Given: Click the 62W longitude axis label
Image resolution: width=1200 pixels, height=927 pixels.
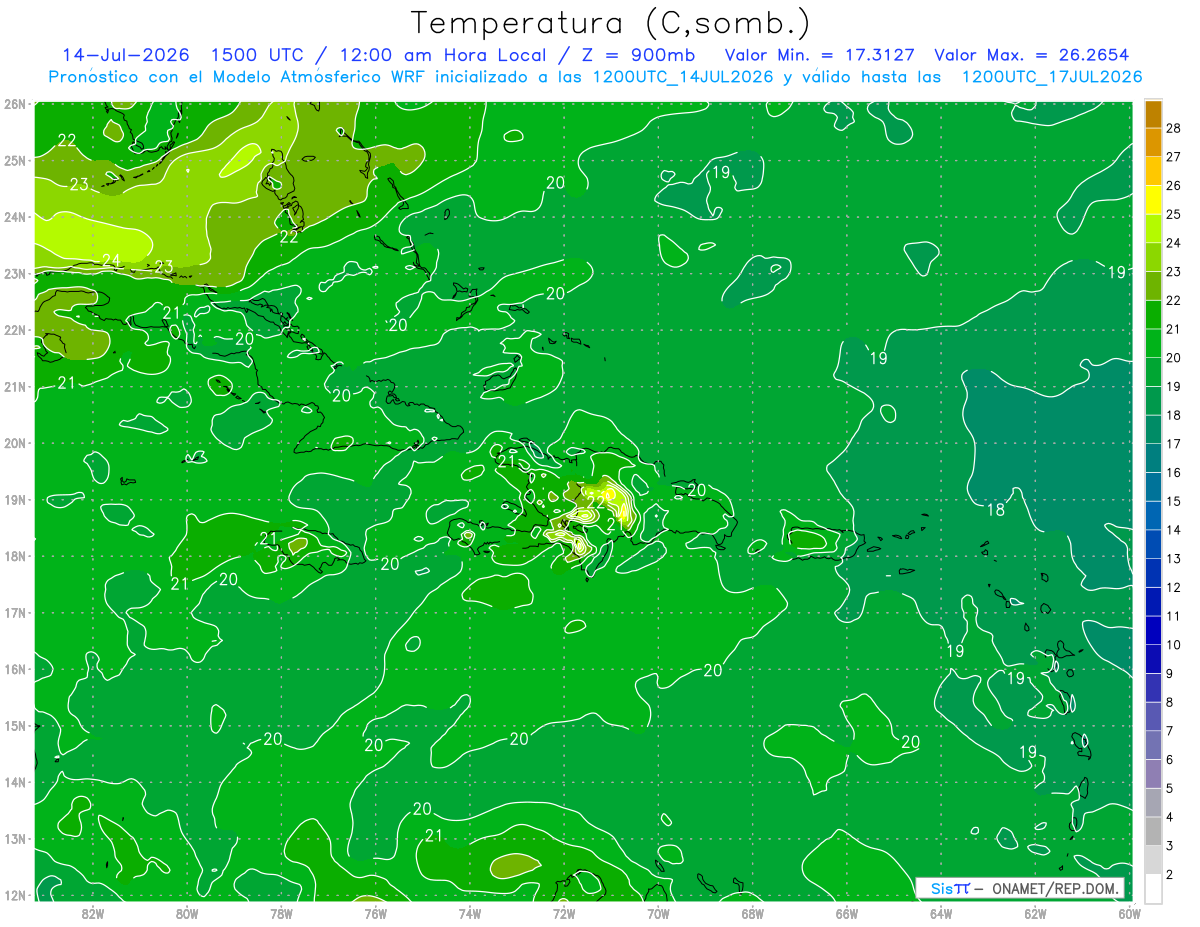Looking at the screenshot, I should [1035, 914].
